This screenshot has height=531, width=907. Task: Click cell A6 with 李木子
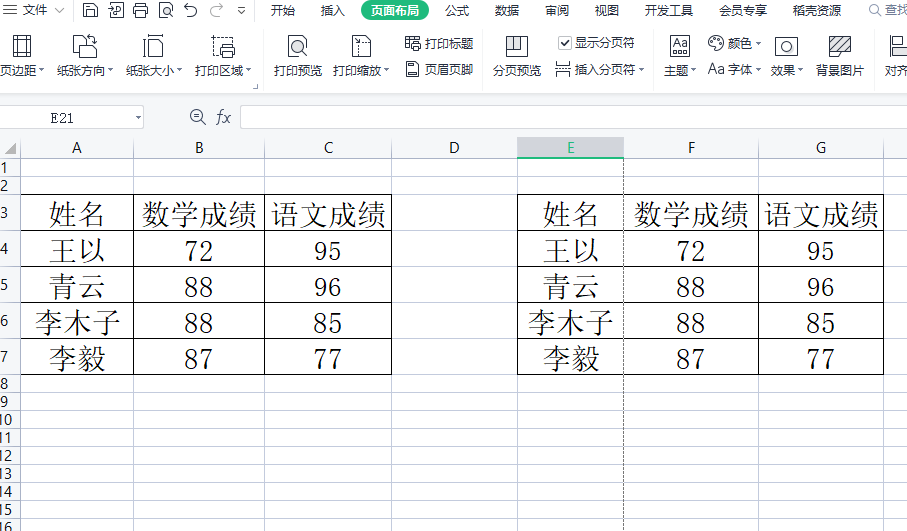(x=77, y=321)
